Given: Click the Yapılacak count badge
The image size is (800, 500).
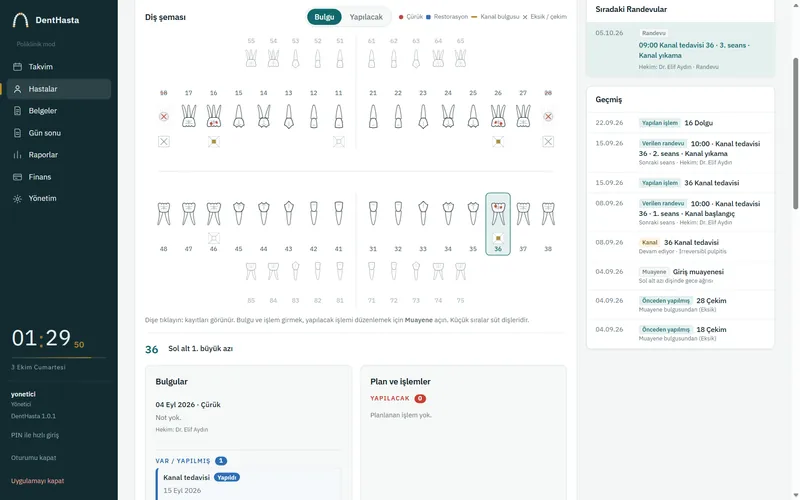Looking at the screenshot, I should point(420,398).
